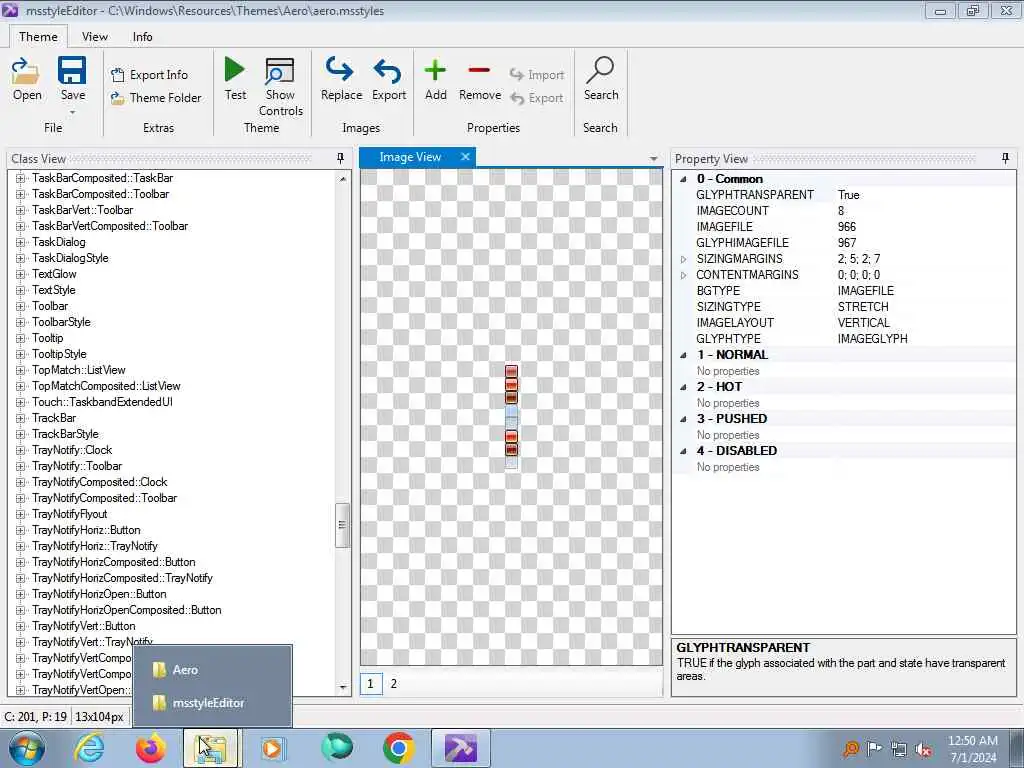Expand the TrackBar tree node
The image size is (1024, 768).
click(20, 418)
